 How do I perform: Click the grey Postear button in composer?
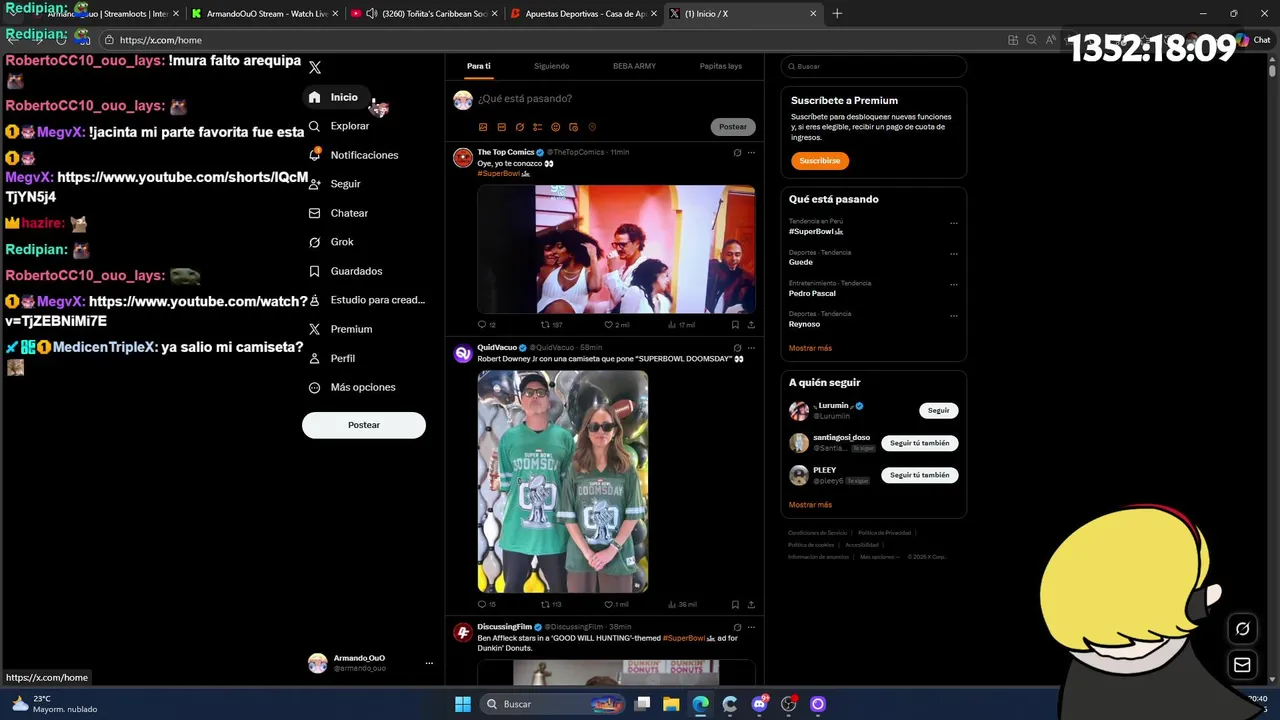(x=732, y=127)
